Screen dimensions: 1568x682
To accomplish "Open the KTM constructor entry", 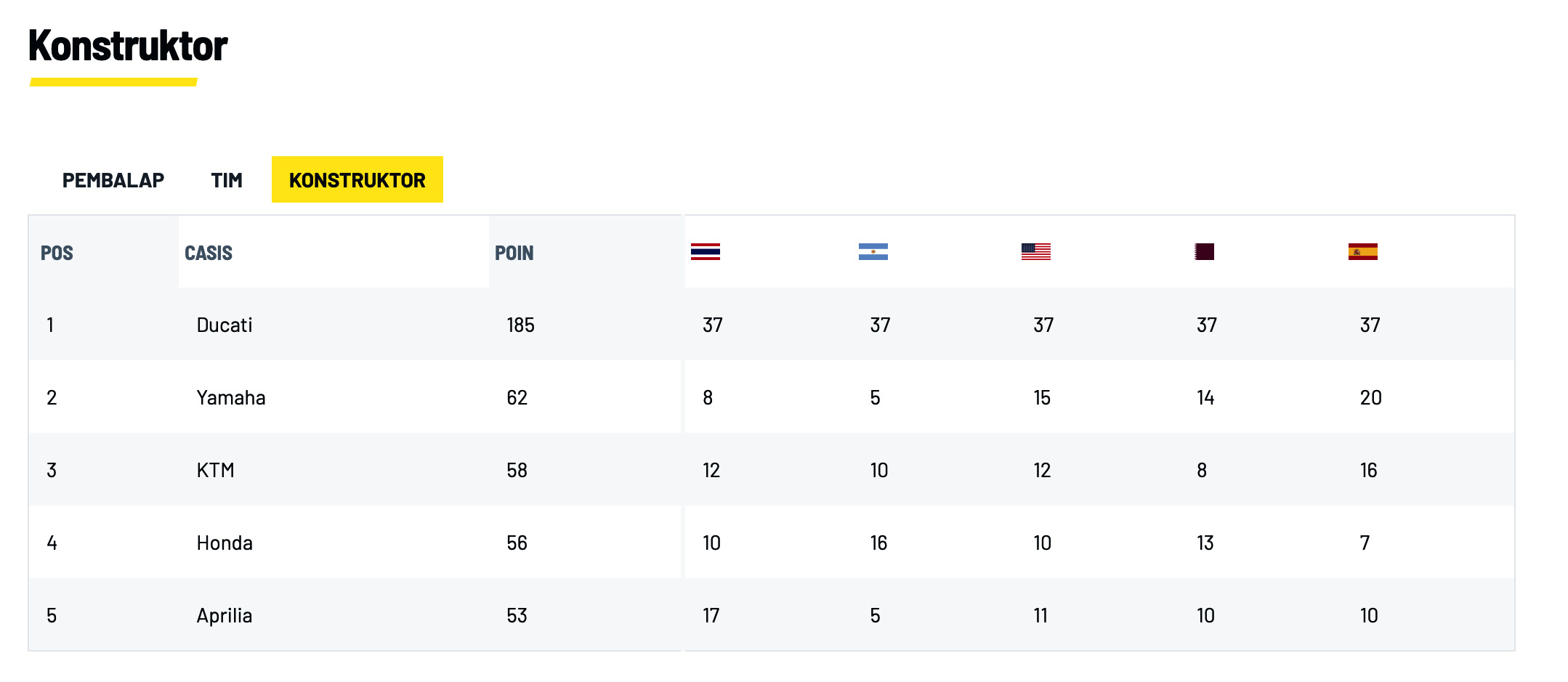I will click(216, 470).
